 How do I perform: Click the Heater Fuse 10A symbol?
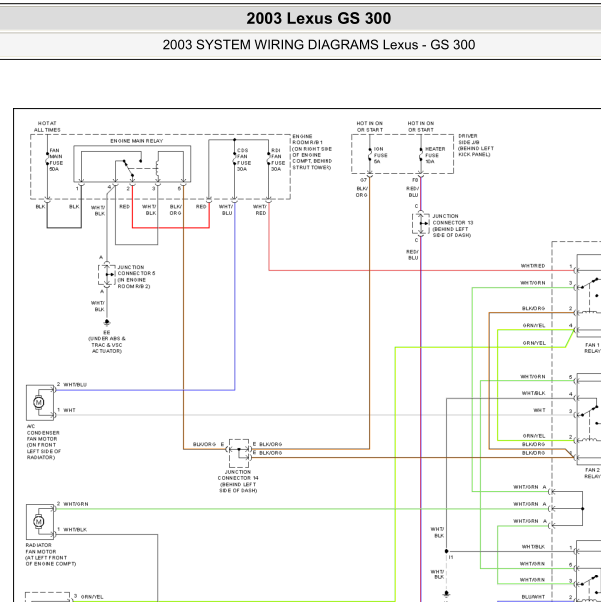tap(421, 155)
